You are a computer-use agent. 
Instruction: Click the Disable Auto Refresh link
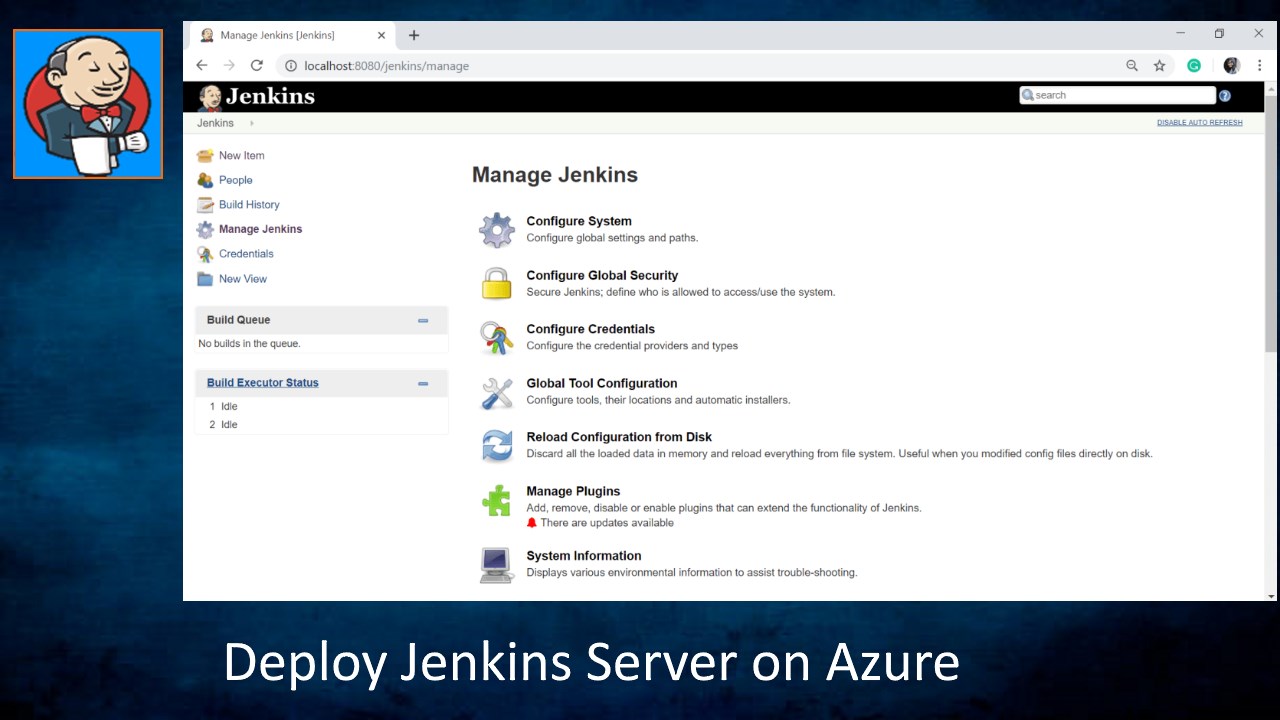(1200, 123)
